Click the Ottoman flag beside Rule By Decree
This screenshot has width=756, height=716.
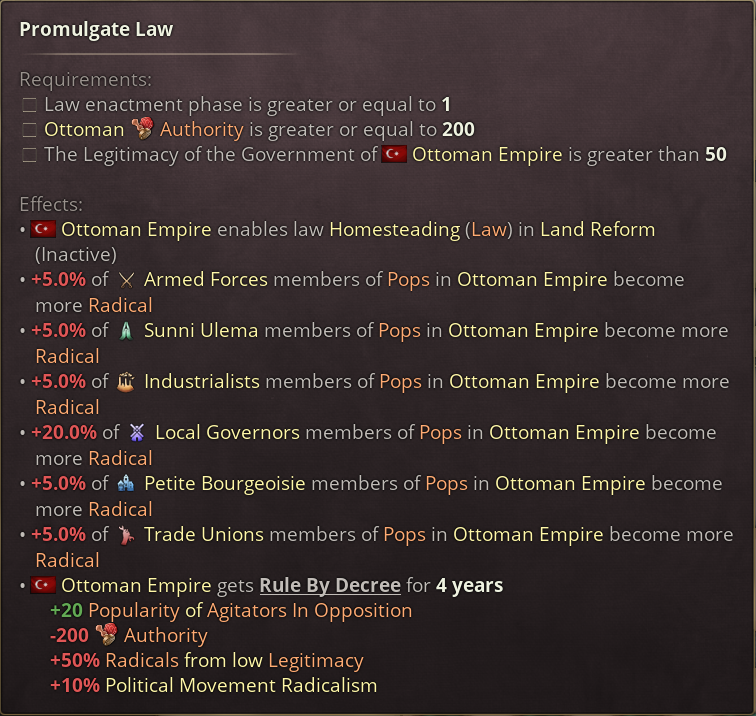[x=43, y=585]
